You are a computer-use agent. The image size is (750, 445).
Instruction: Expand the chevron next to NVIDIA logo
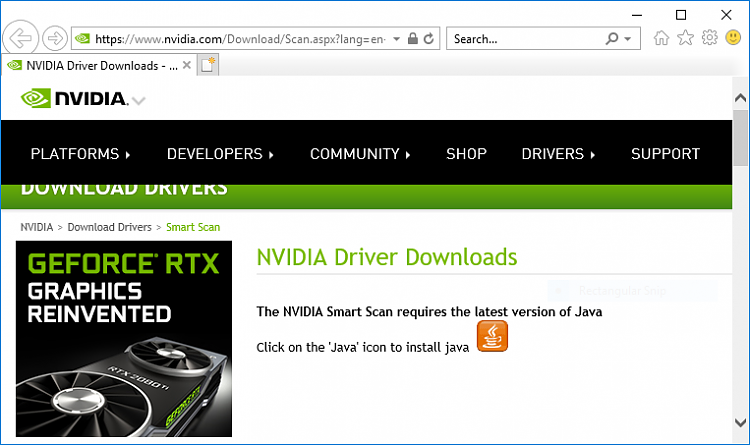139,100
